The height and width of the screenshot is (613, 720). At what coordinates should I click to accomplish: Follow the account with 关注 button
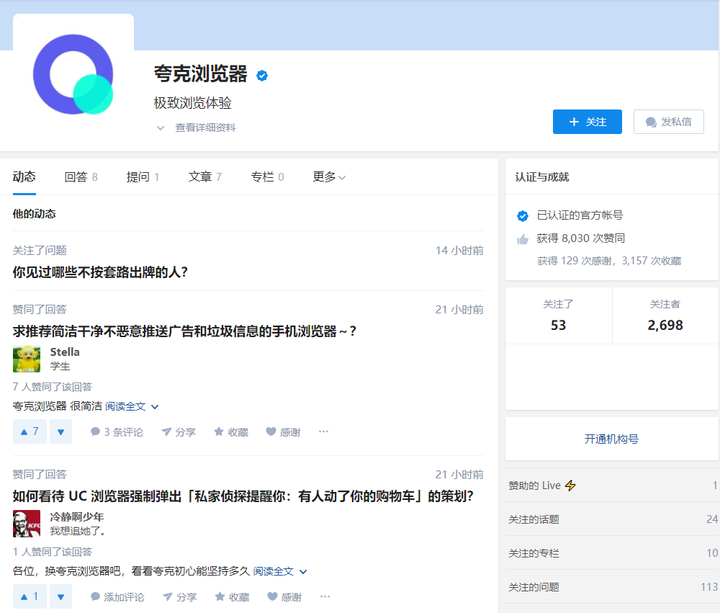[x=587, y=122]
